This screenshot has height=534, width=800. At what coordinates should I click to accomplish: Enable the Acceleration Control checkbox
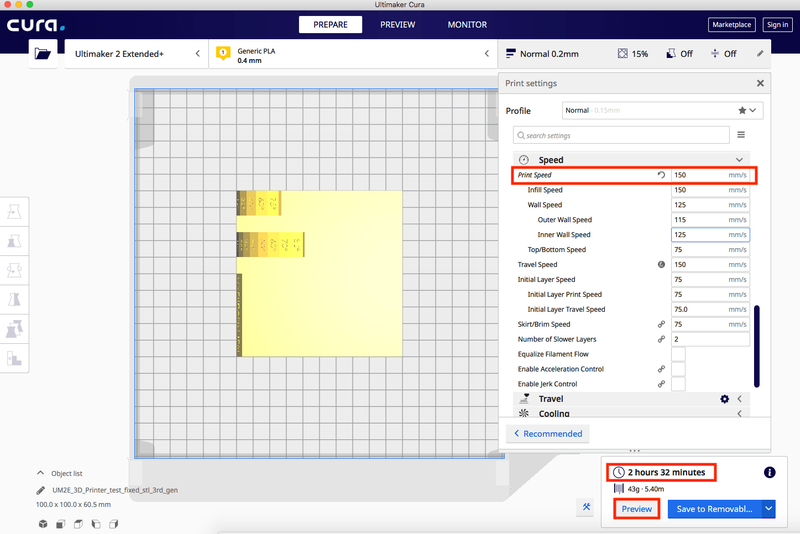point(678,369)
